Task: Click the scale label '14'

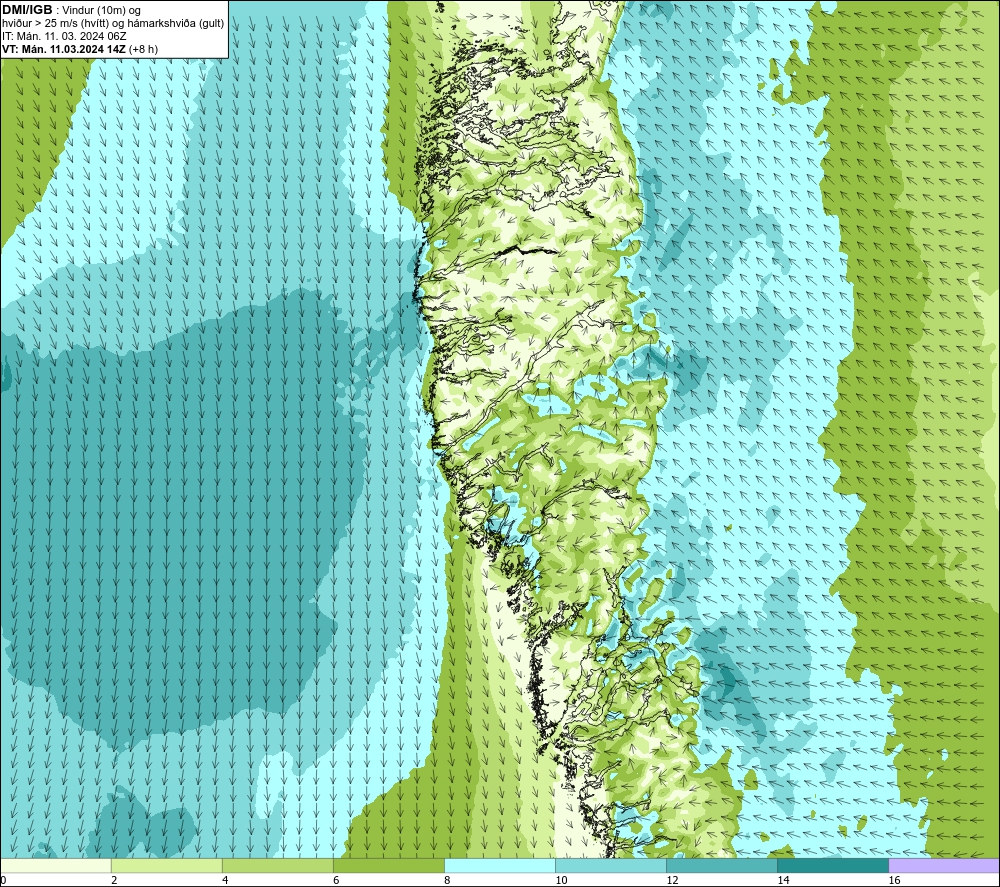Action: coord(783,880)
